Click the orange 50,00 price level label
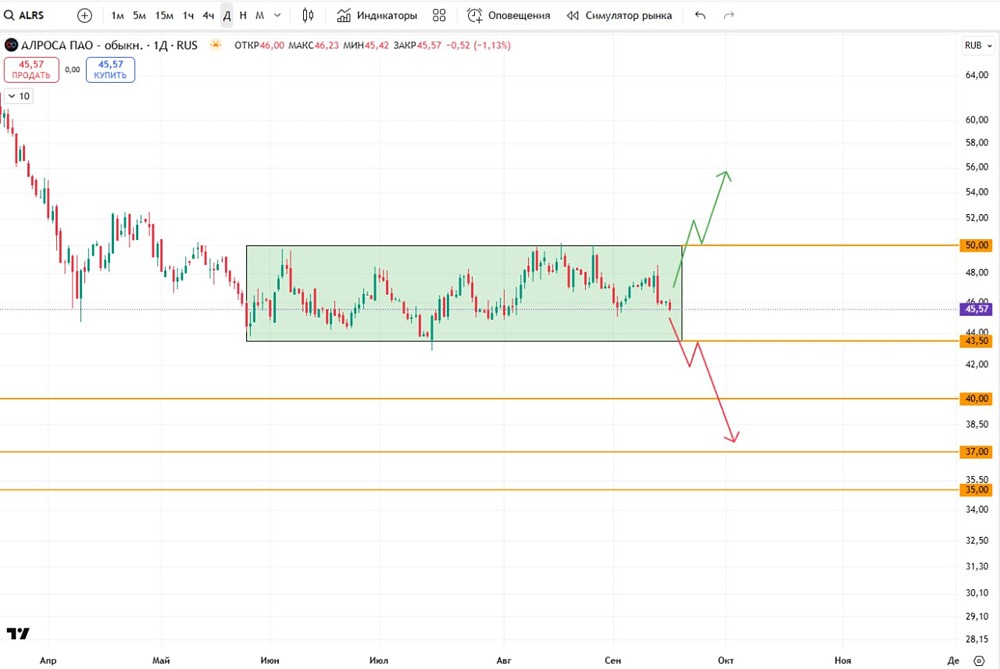This screenshot has height=669, width=1000. tap(976, 245)
